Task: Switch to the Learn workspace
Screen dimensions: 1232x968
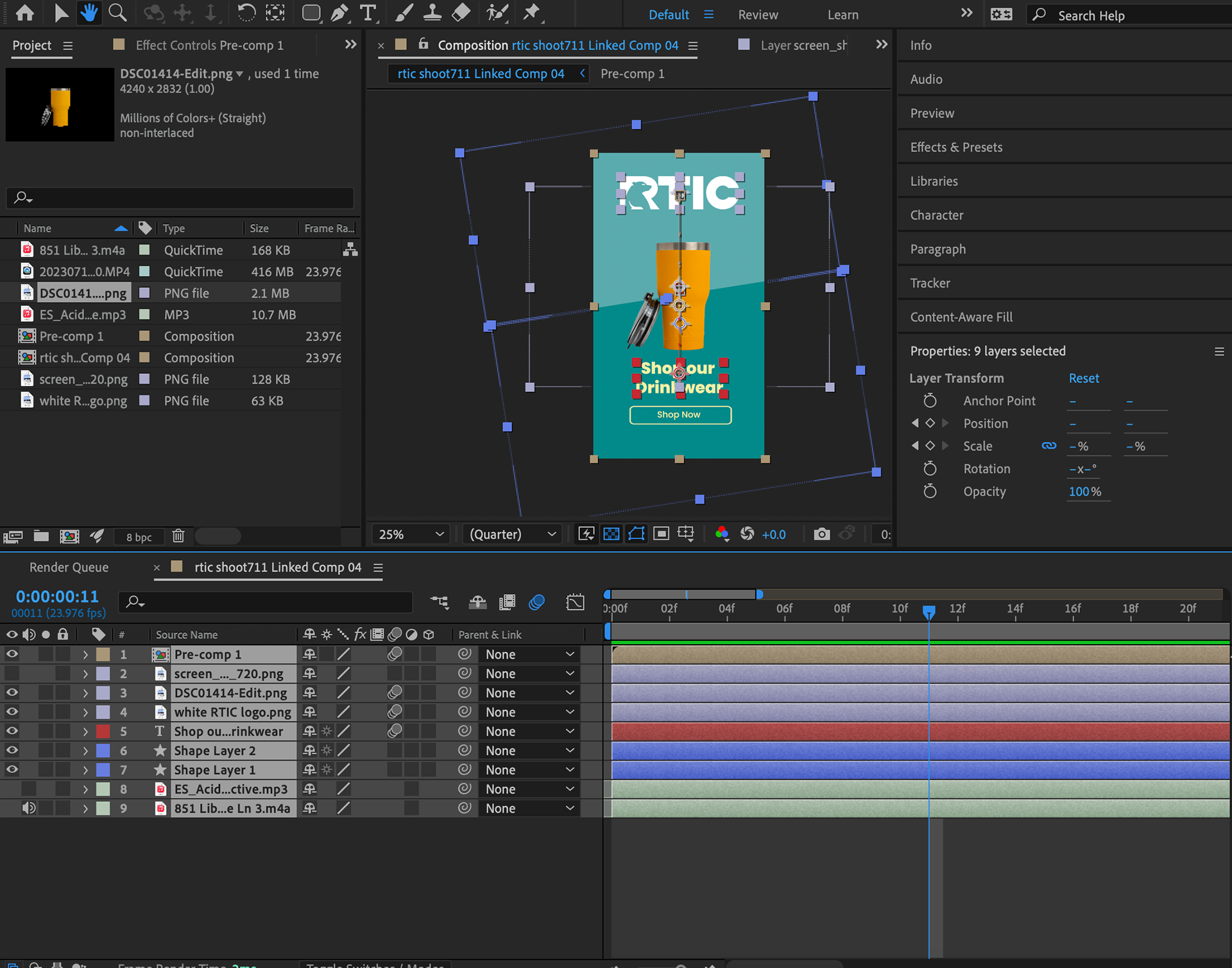Action: (x=843, y=15)
